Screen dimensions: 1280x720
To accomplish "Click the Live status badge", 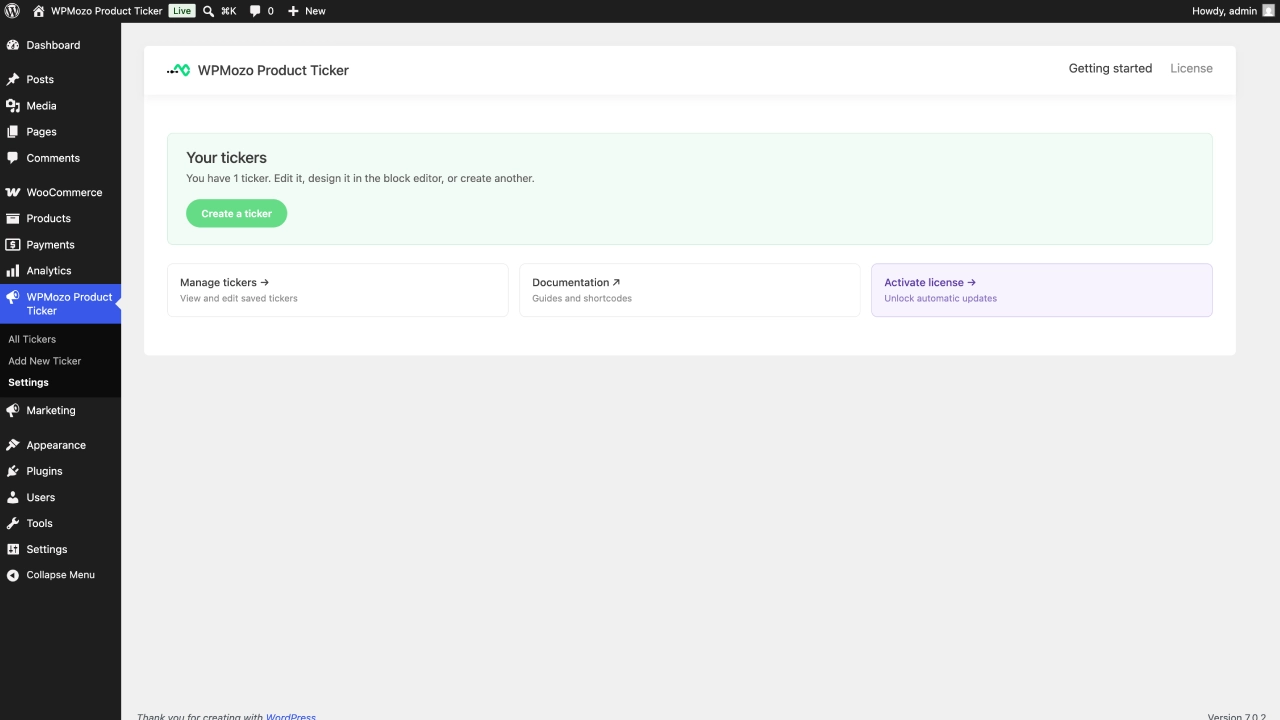I will click(x=181, y=11).
